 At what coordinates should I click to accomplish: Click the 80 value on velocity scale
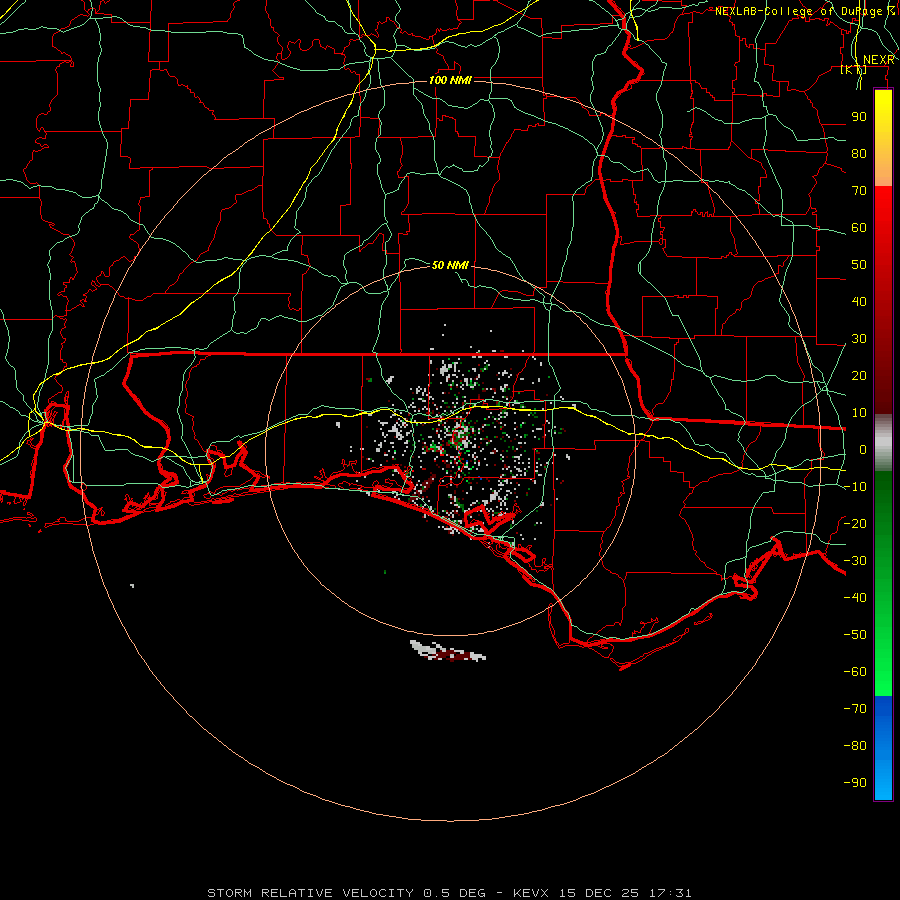pos(859,153)
